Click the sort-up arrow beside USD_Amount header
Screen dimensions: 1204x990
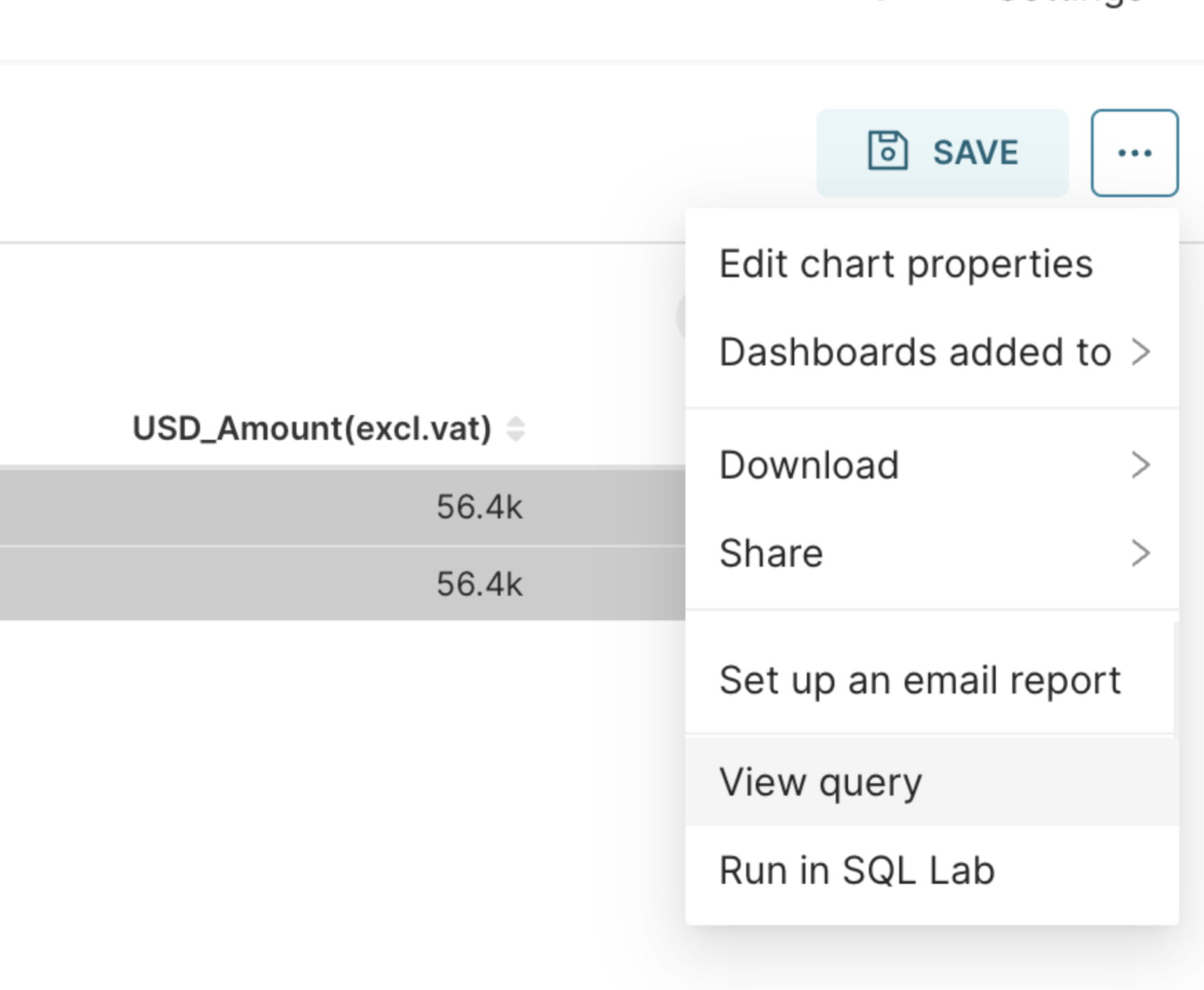(516, 422)
